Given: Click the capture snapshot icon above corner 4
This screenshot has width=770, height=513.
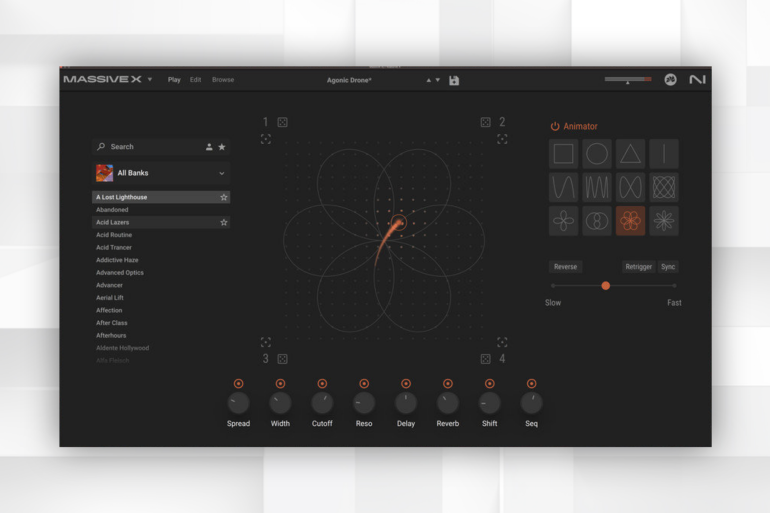Looking at the screenshot, I should [x=502, y=342].
